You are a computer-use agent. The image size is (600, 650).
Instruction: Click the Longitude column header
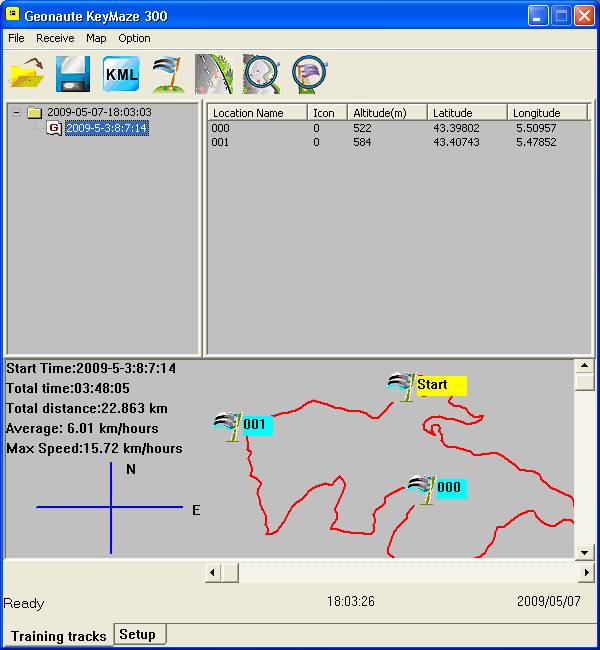(547, 113)
